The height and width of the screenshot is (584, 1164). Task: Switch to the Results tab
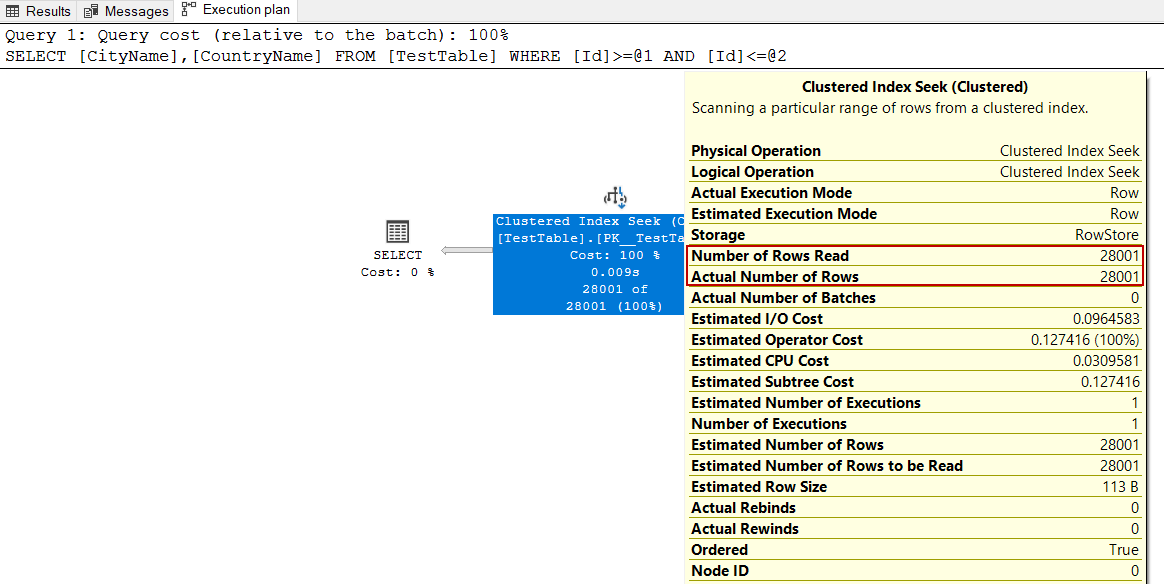pos(48,11)
